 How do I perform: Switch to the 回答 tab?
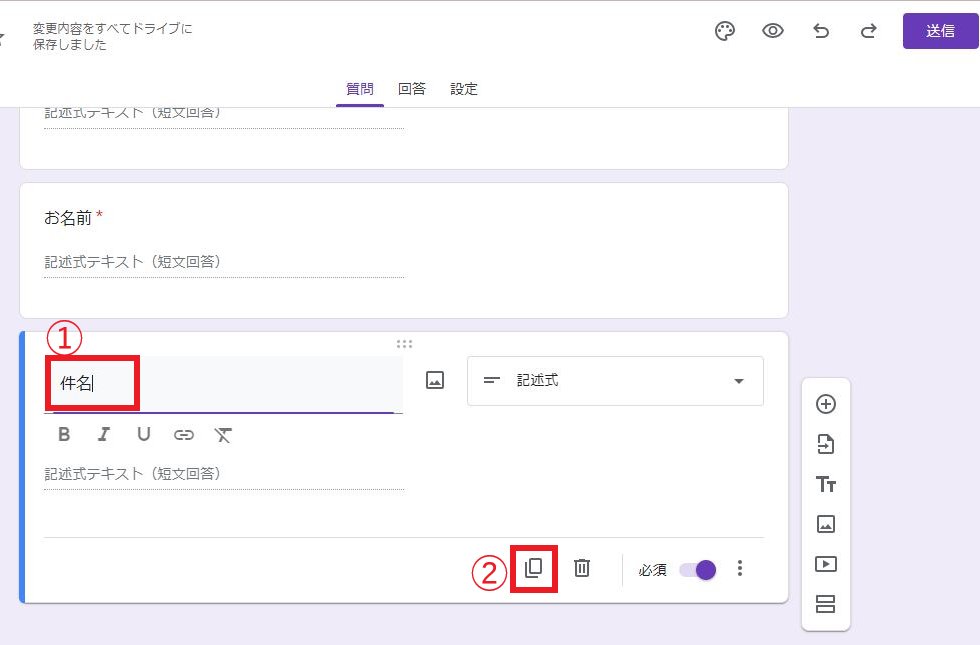411,89
